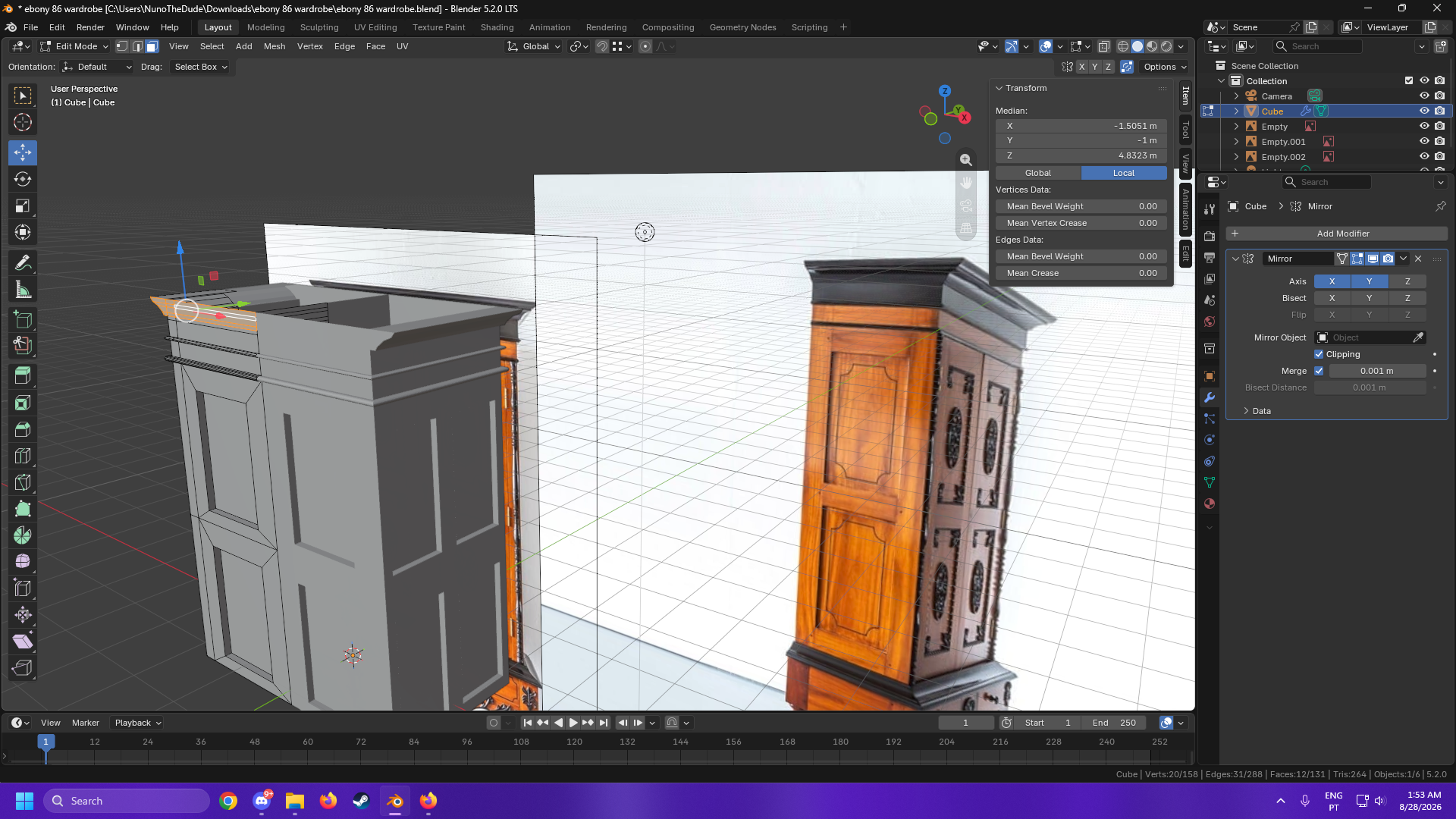Screen dimensions: 1456x819
Task: Open Blender from the Windows taskbar
Action: (395, 801)
